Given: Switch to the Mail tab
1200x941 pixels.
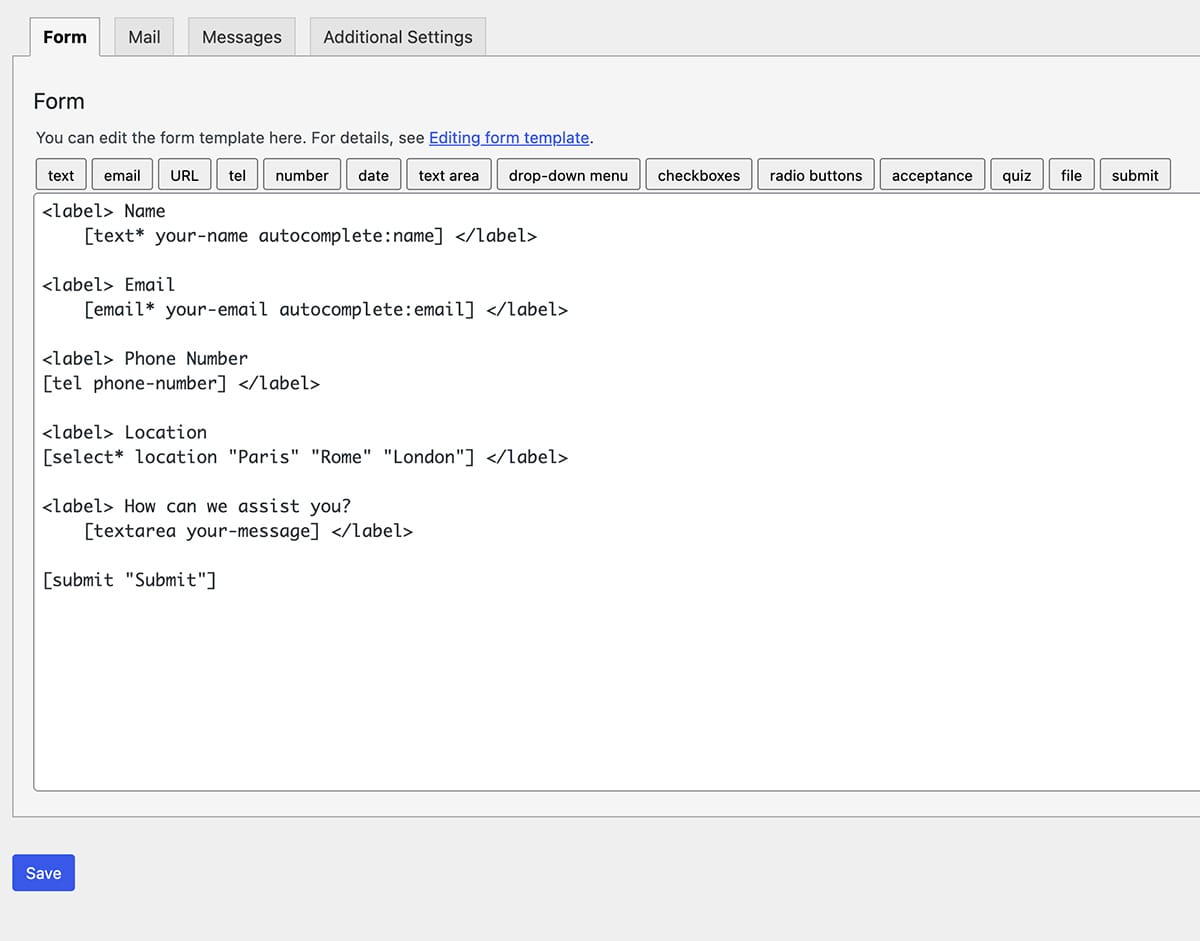Looking at the screenshot, I should [144, 37].
